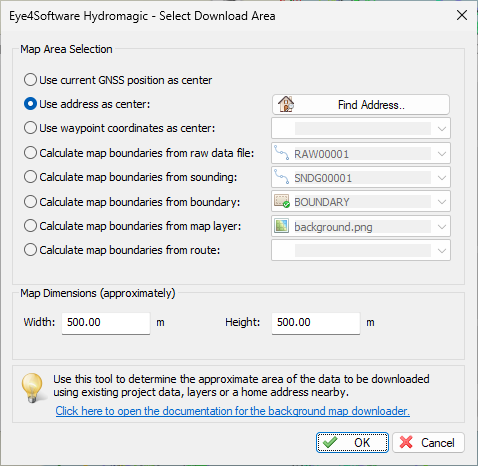The image size is (478, 466).
Task: Click the track icon beside RAW00001
Action: pos(282,153)
